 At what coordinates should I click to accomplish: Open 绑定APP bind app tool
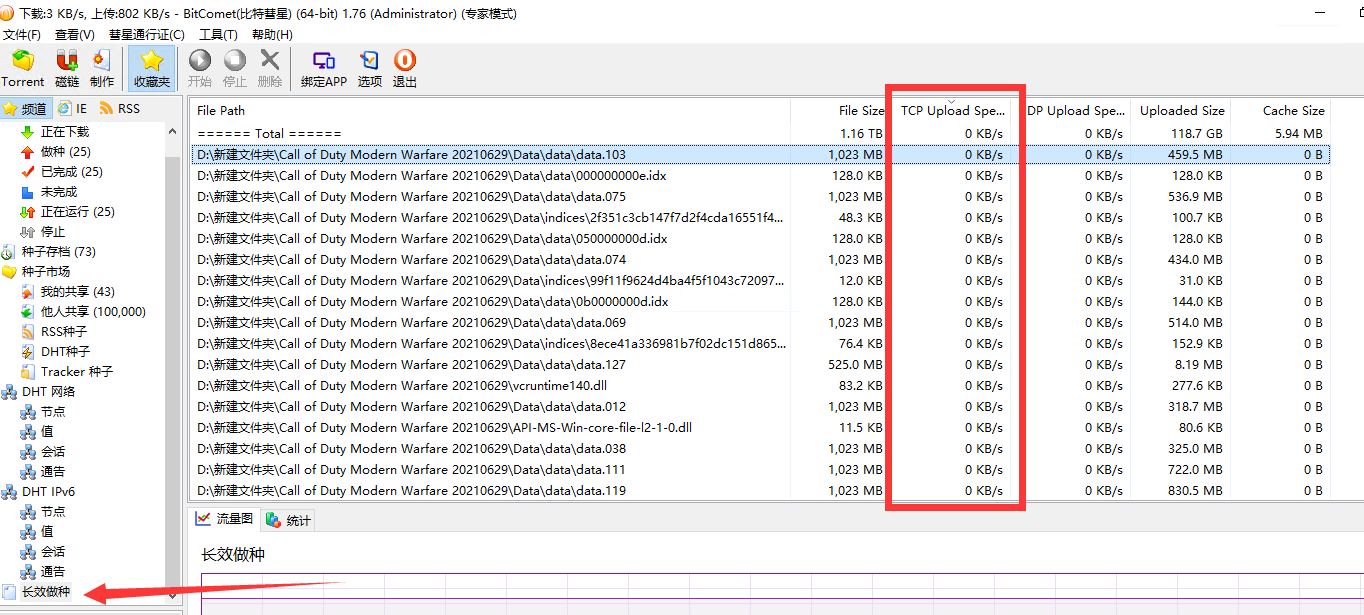pyautogui.click(x=324, y=69)
